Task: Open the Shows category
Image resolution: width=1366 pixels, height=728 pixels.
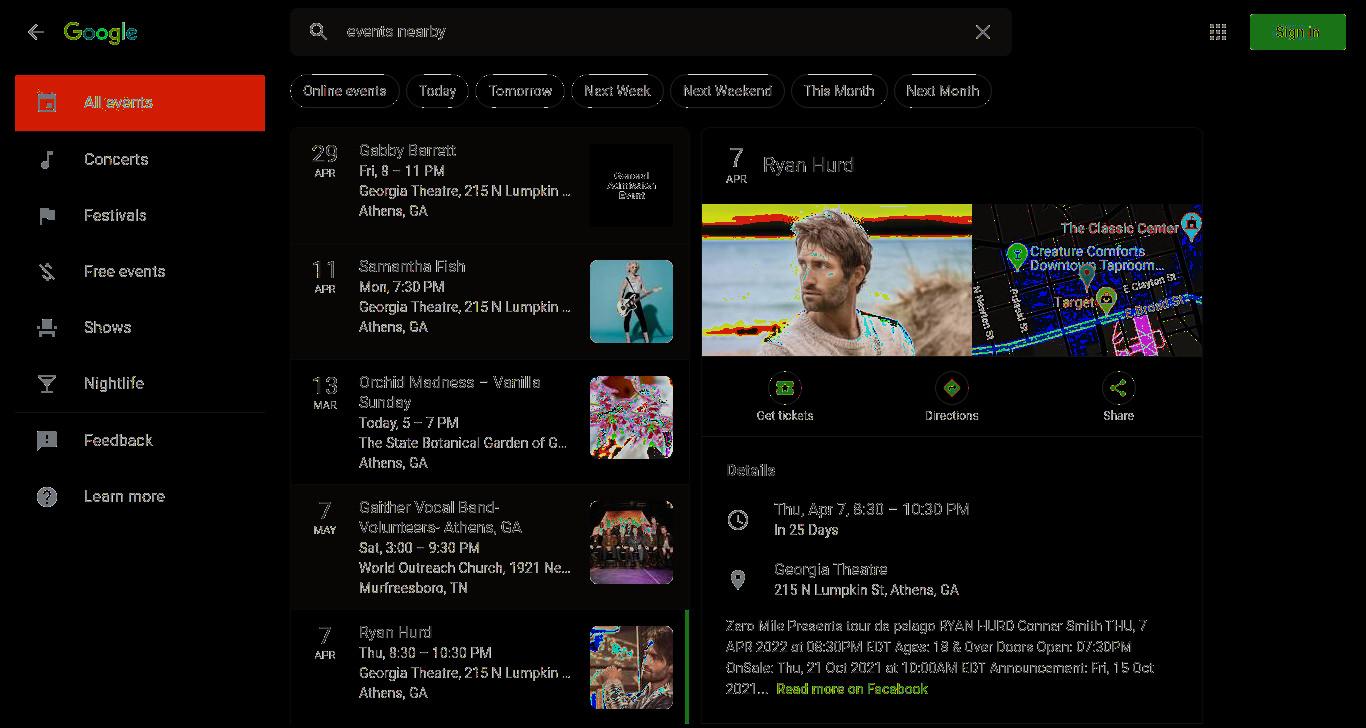Action: 140,327
